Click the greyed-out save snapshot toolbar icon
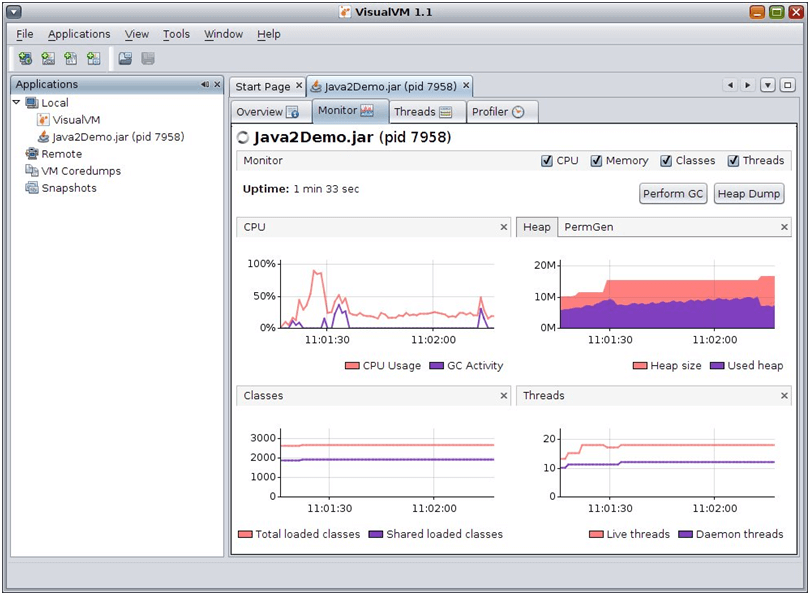 coord(148,58)
